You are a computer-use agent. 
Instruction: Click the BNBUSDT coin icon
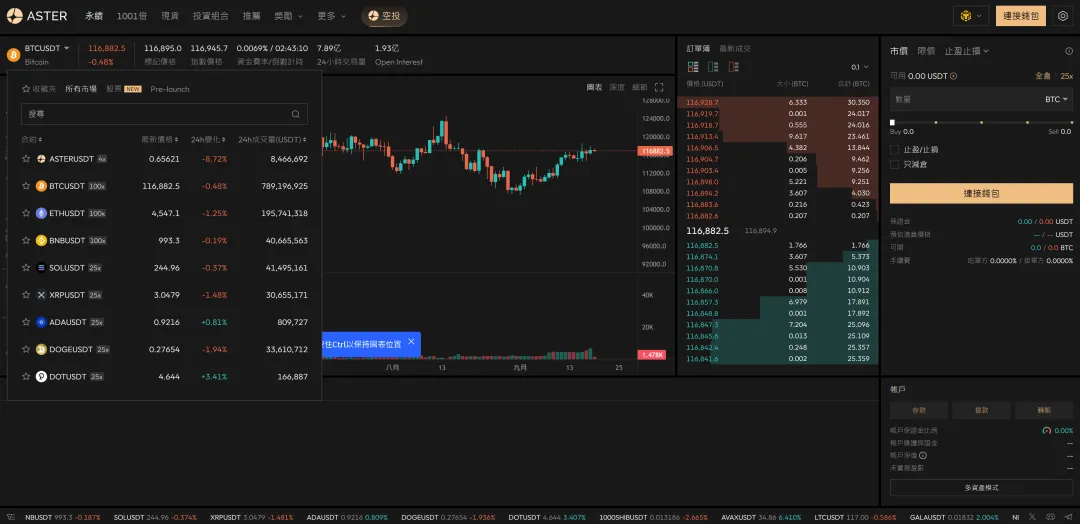(x=41, y=240)
